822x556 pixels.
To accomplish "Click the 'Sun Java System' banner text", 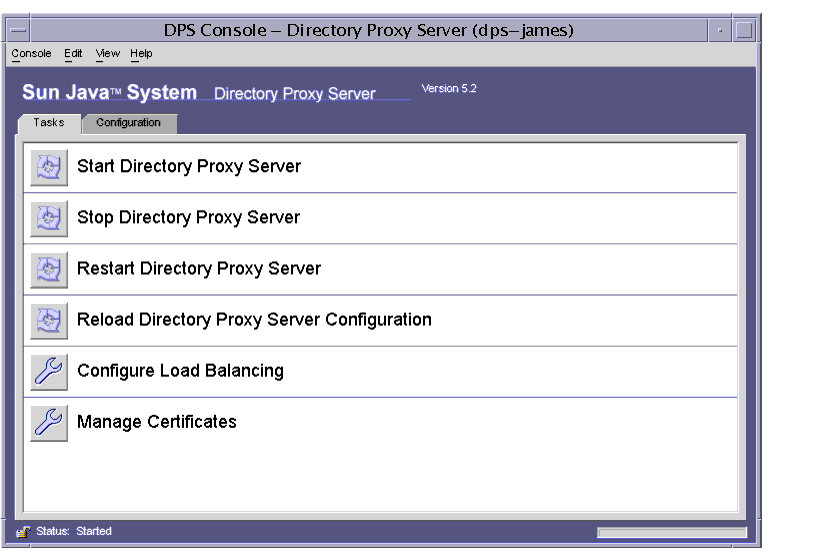I will tap(110, 92).
